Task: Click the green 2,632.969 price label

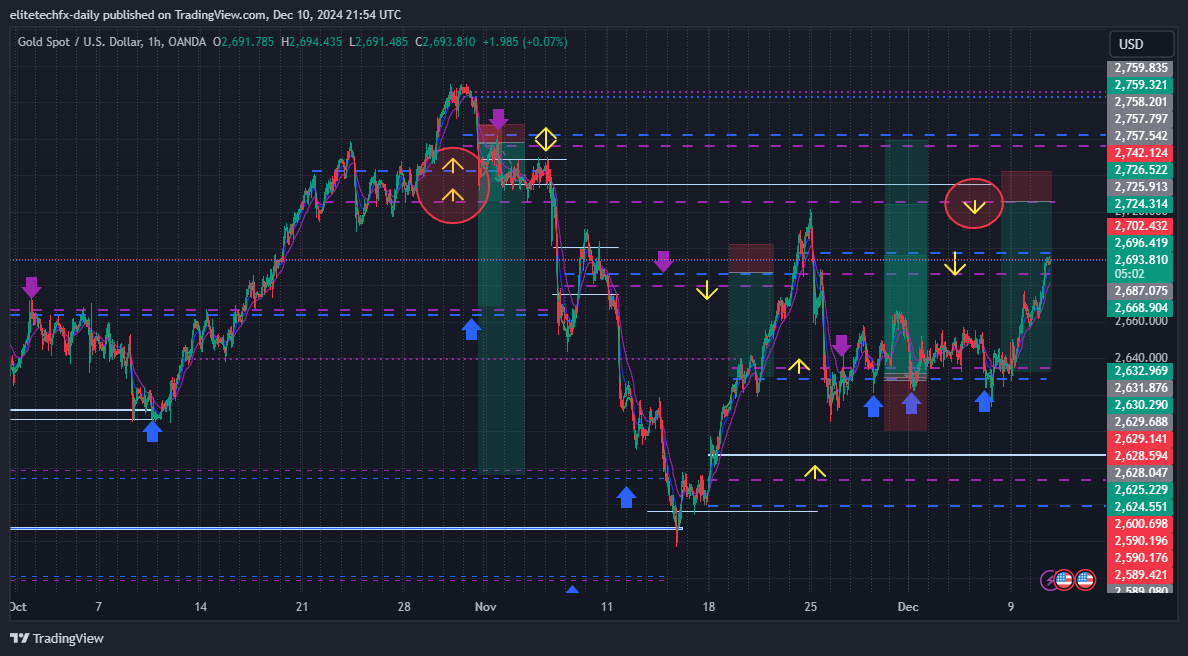Action: pos(1140,371)
